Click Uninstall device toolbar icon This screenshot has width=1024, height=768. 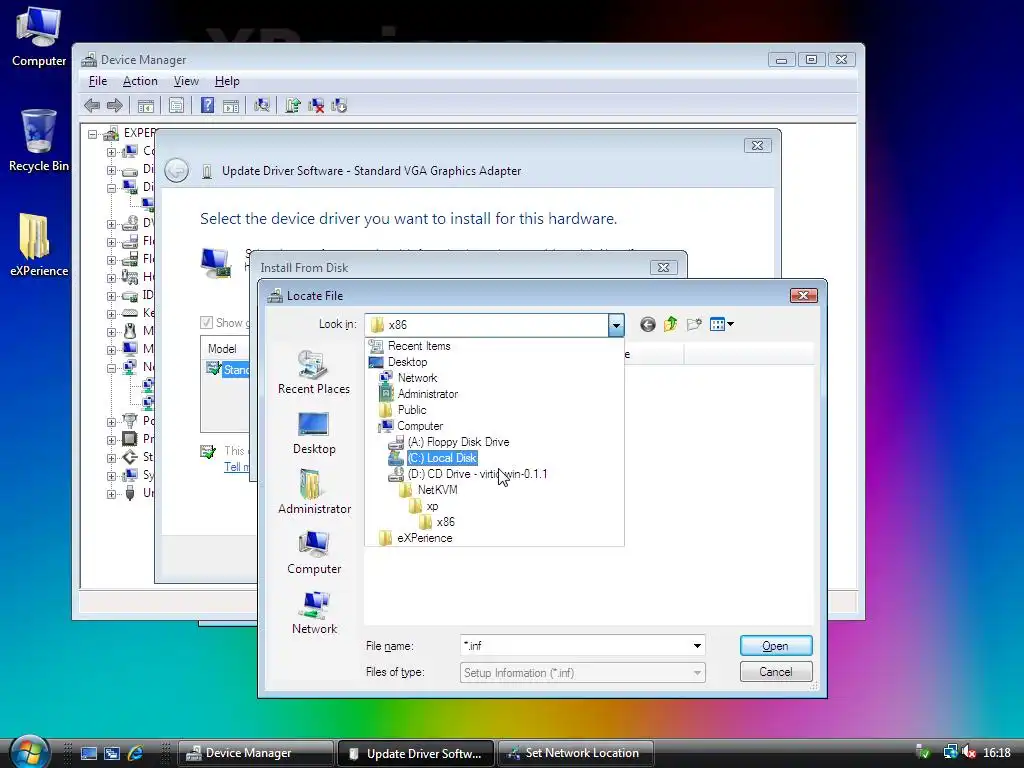coord(316,105)
